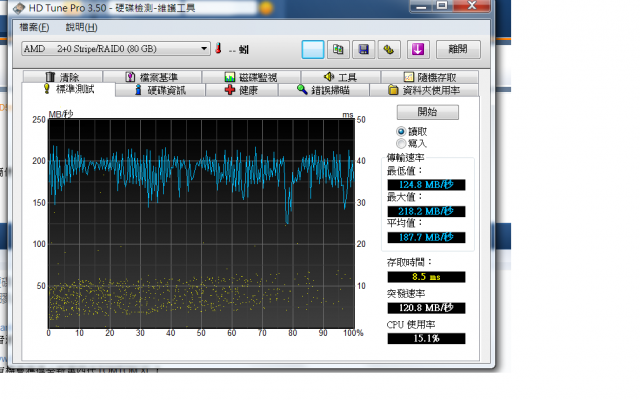Image resolution: width=640 pixels, height=400 pixels.
Task: Open the 檔案(F) menu
Action: pos(34,27)
